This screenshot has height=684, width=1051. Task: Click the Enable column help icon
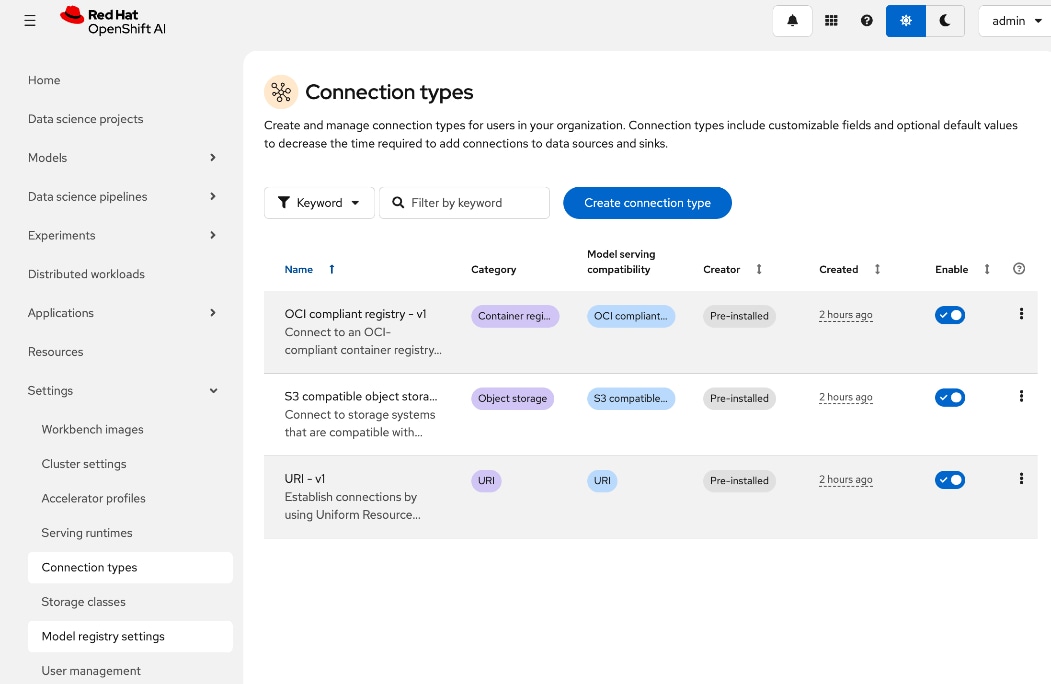1018,269
